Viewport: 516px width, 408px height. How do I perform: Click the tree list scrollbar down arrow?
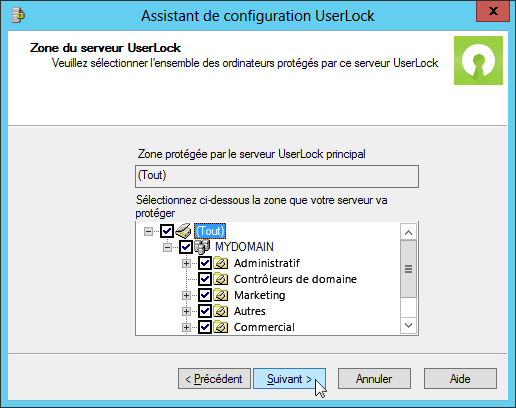click(409, 325)
